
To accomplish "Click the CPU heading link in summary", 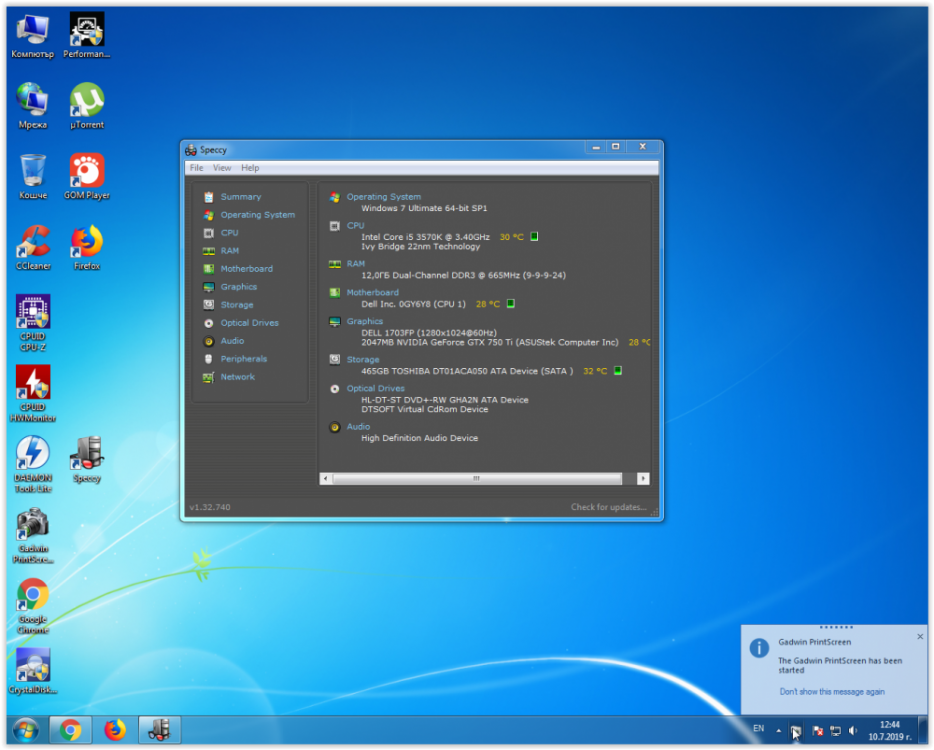I will point(356,225).
